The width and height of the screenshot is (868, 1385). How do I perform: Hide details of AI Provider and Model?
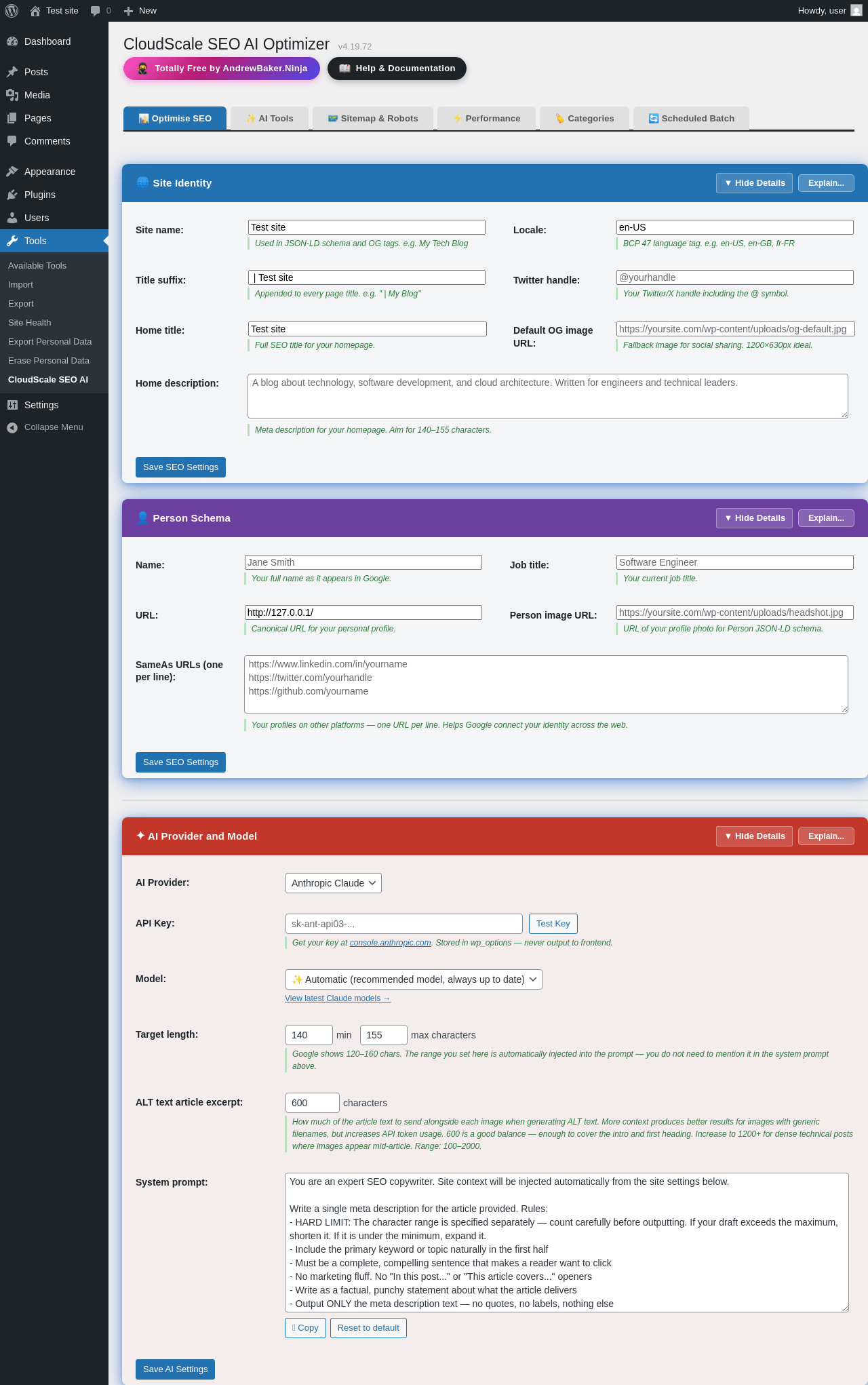coord(754,836)
